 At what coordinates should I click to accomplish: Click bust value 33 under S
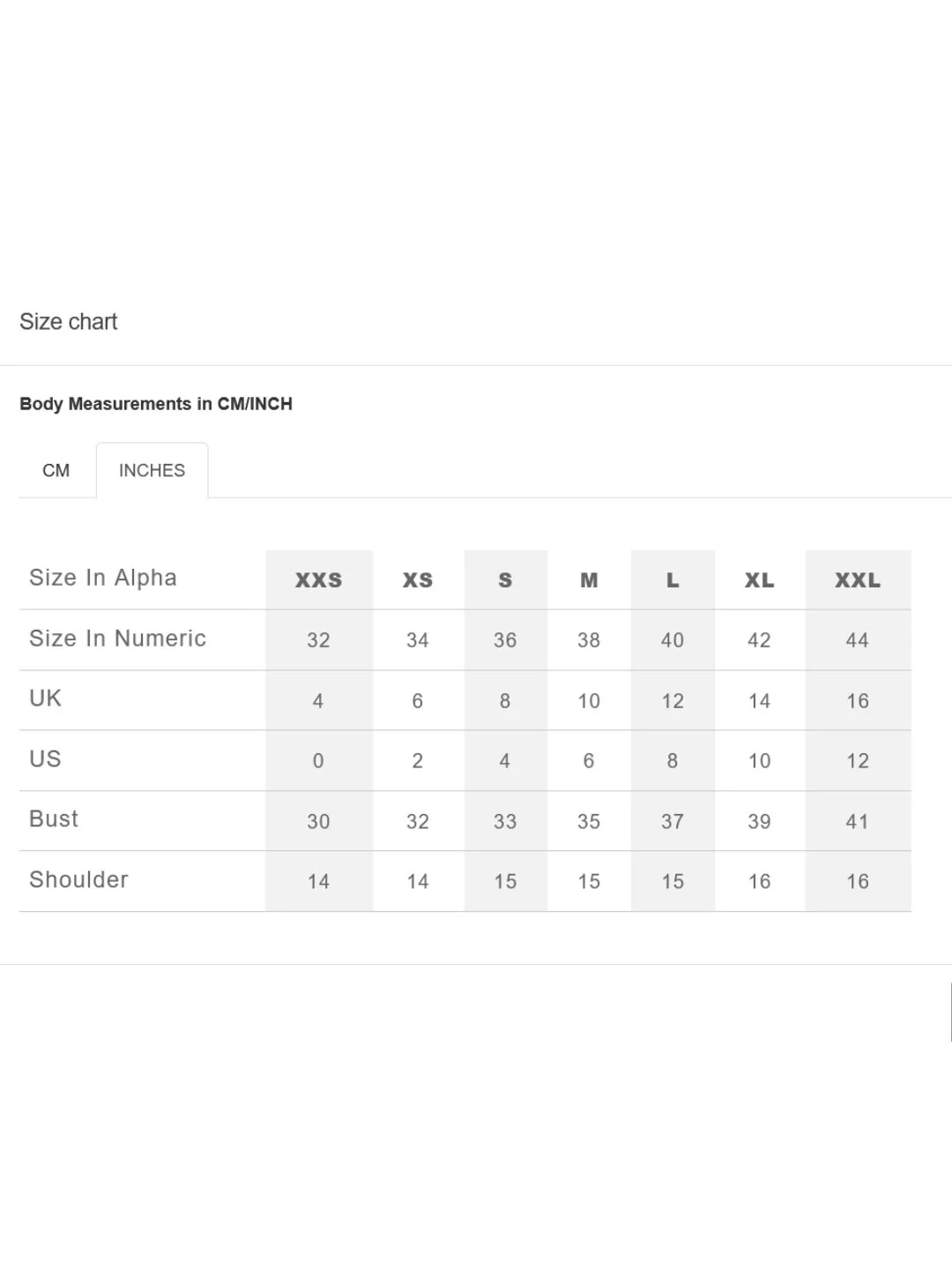[x=504, y=821]
